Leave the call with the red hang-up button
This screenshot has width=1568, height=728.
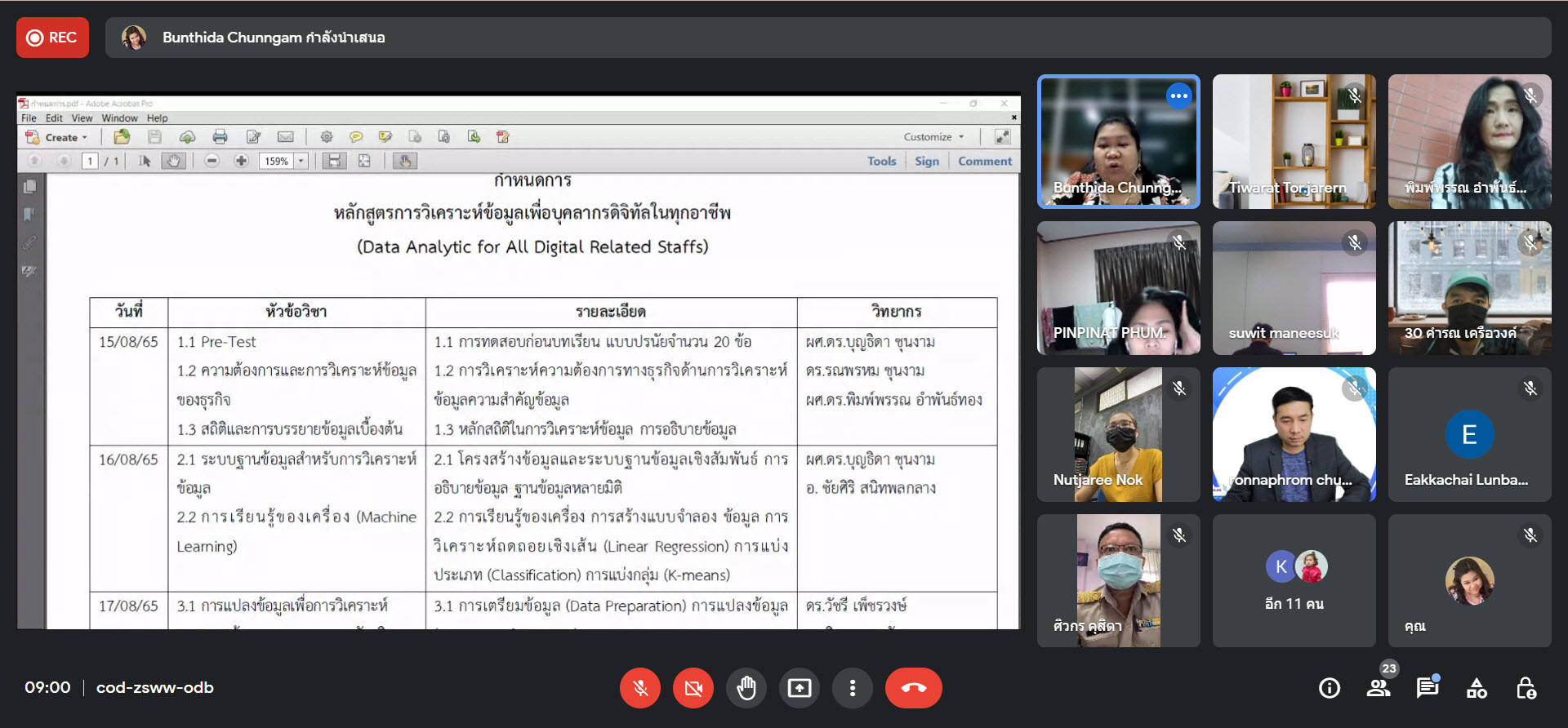click(913, 688)
